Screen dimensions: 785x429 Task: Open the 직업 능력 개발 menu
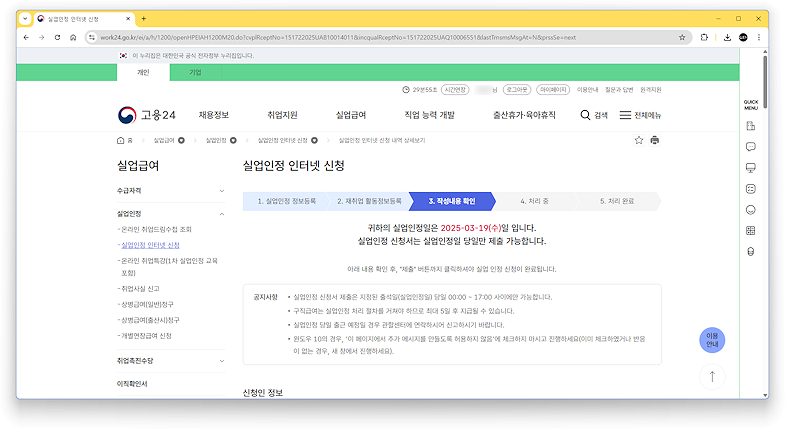pos(430,115)
